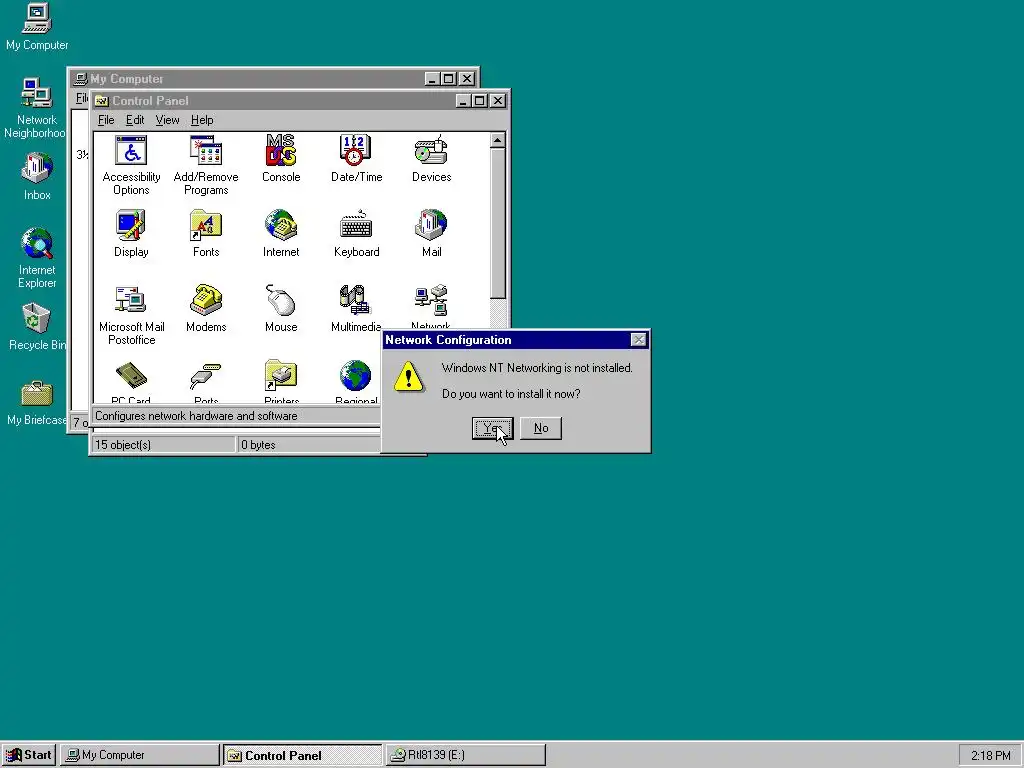Click the Control Panel vertical scroll thumb
The width and height of the screenshot is (1024, 768).
coord(498,224)
